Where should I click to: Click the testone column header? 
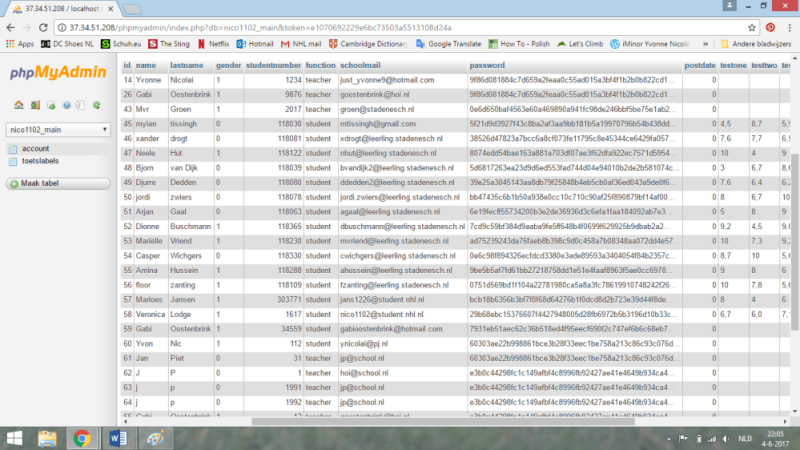click(x=733, y=65)
